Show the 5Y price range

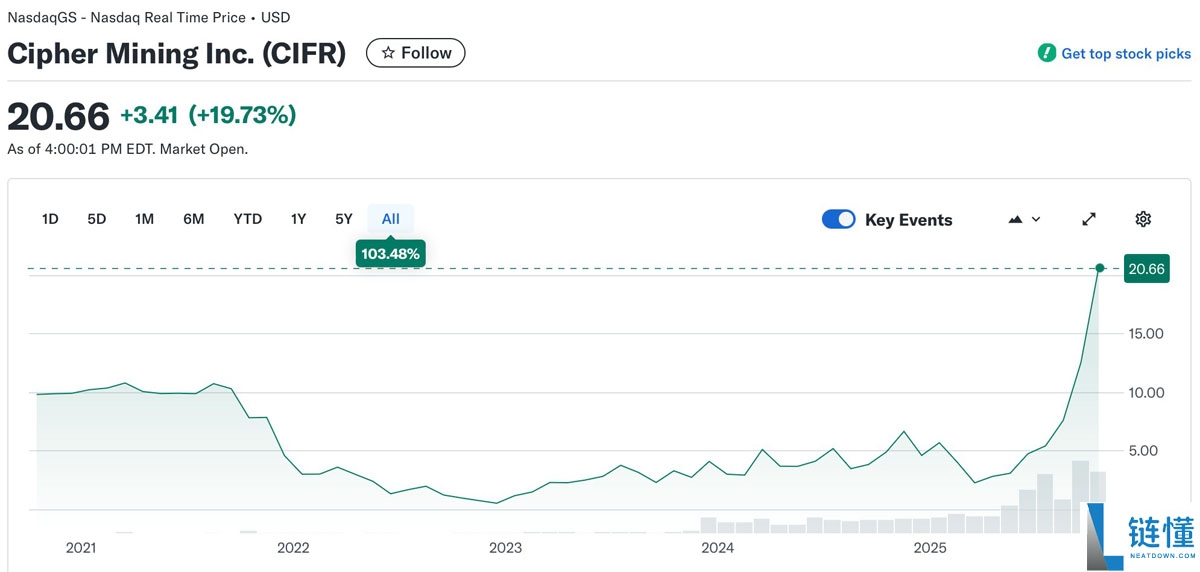point(344,219)
